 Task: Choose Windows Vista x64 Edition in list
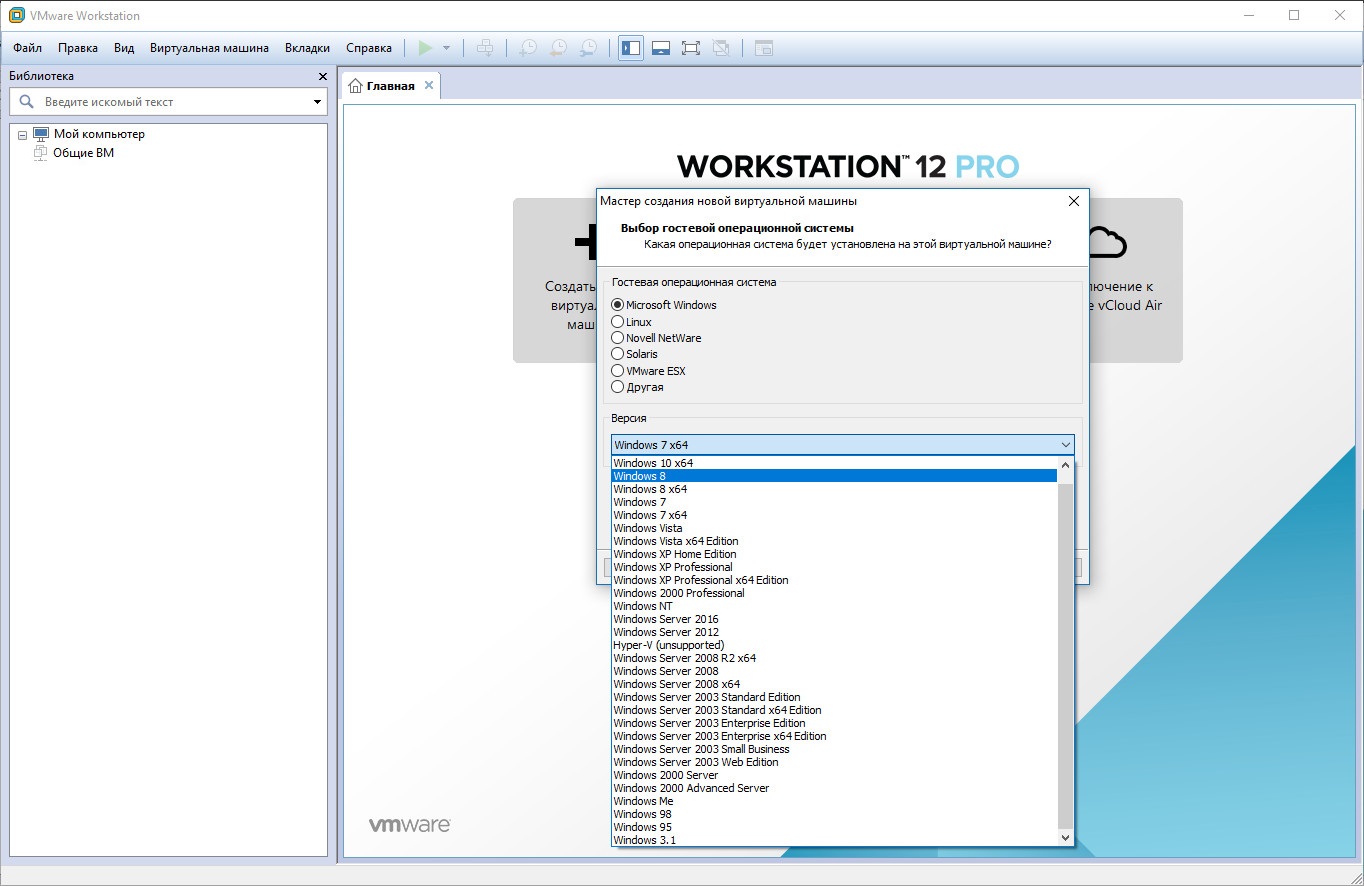tap(834, 541)
